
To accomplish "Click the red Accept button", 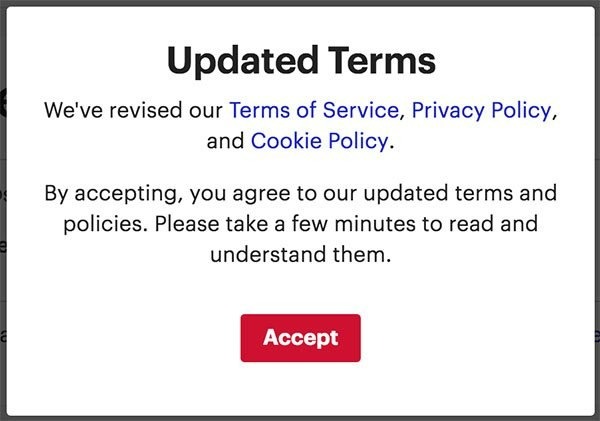I will point(300,338).
